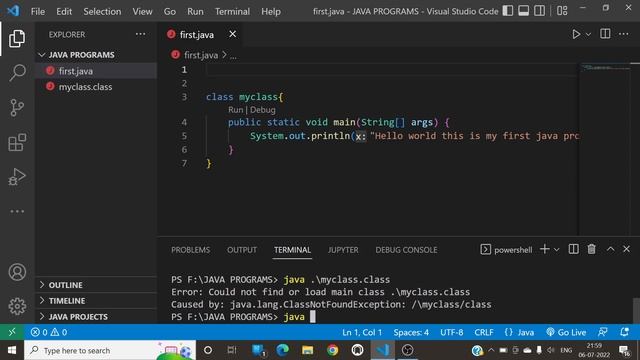Close the terminal panel
The height and width of the screenshot is (360, 640).
click(x=627, y=249)
